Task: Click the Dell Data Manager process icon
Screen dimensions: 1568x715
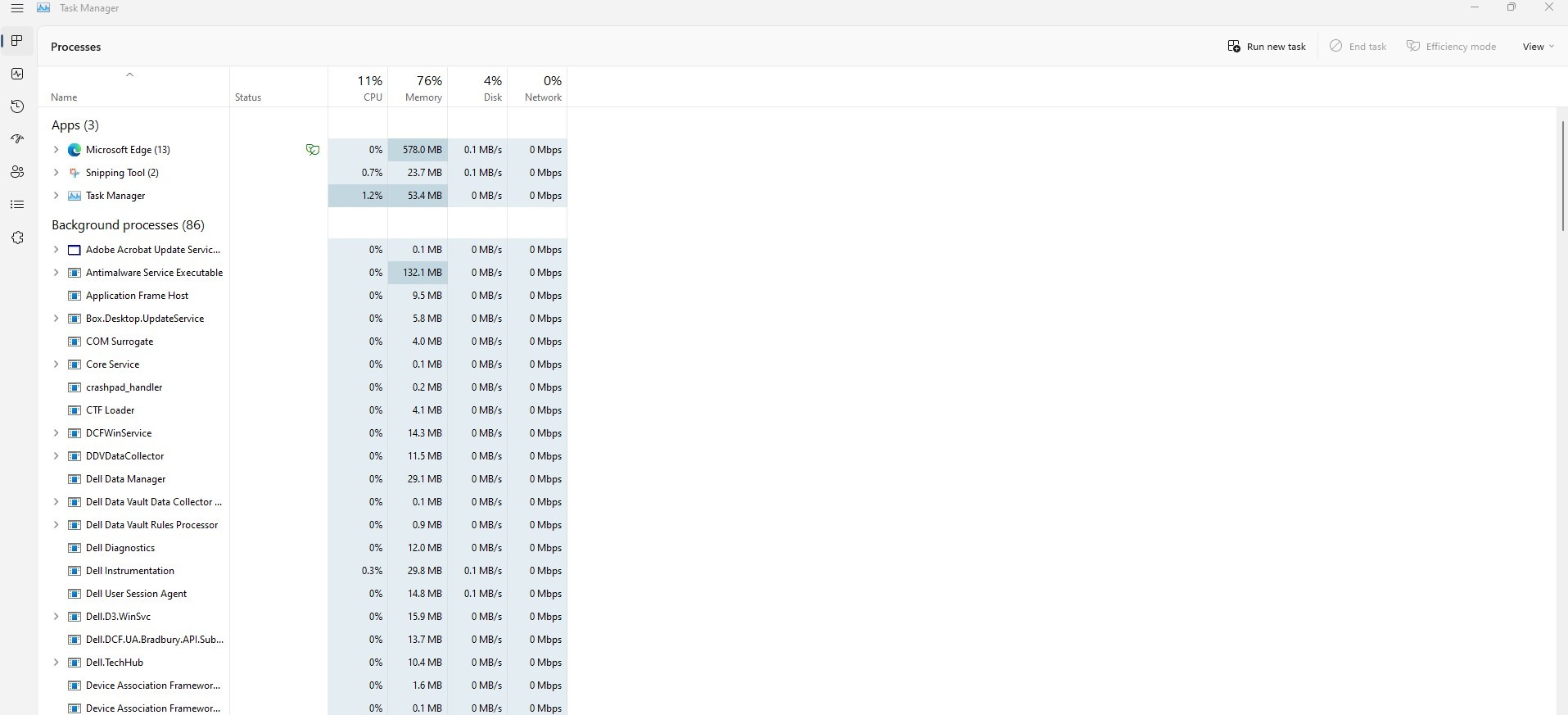Action: pyautogui.click(x=75, y=479)
